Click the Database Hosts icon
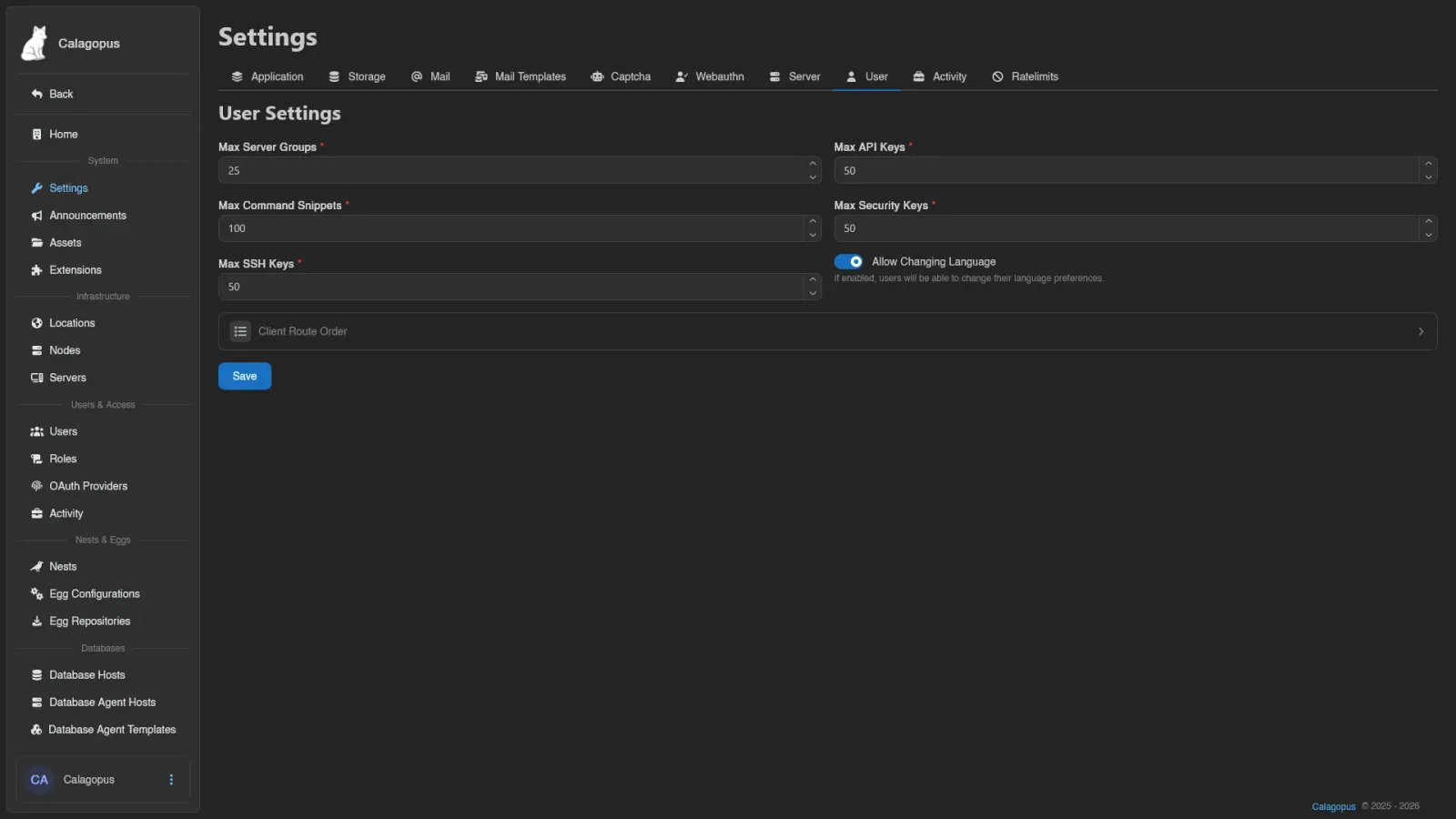The image size is (1456, 819). click(37, 675)
